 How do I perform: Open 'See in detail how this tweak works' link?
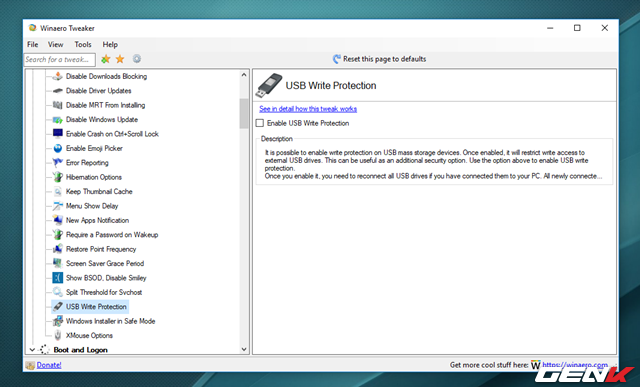coord(308,109)
